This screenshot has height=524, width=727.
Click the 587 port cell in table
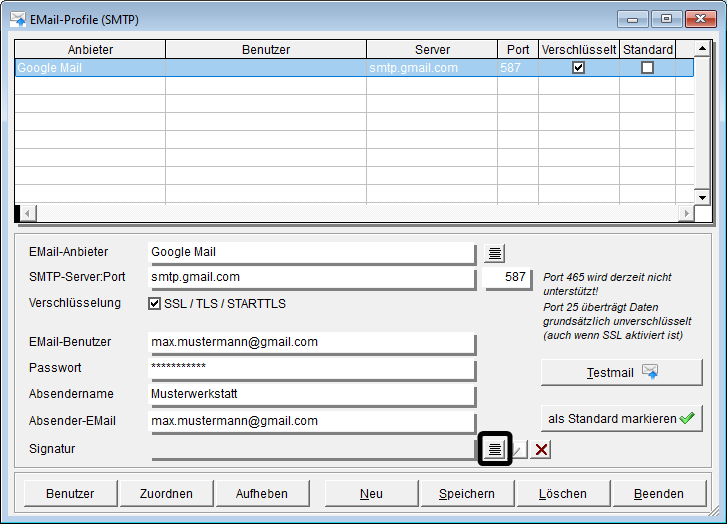518,68
